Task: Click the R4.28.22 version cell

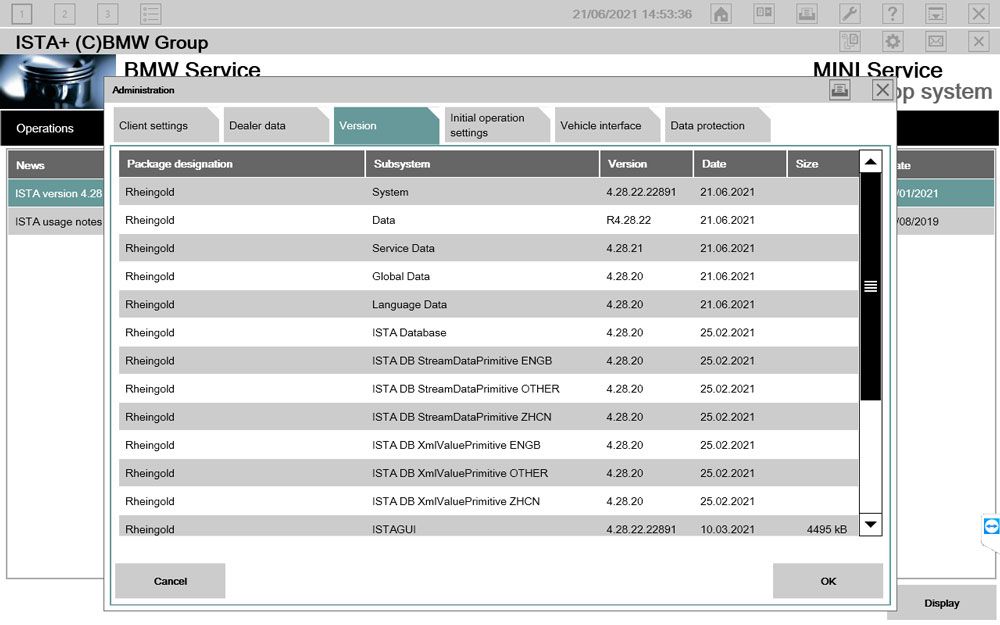Action: 628,220
